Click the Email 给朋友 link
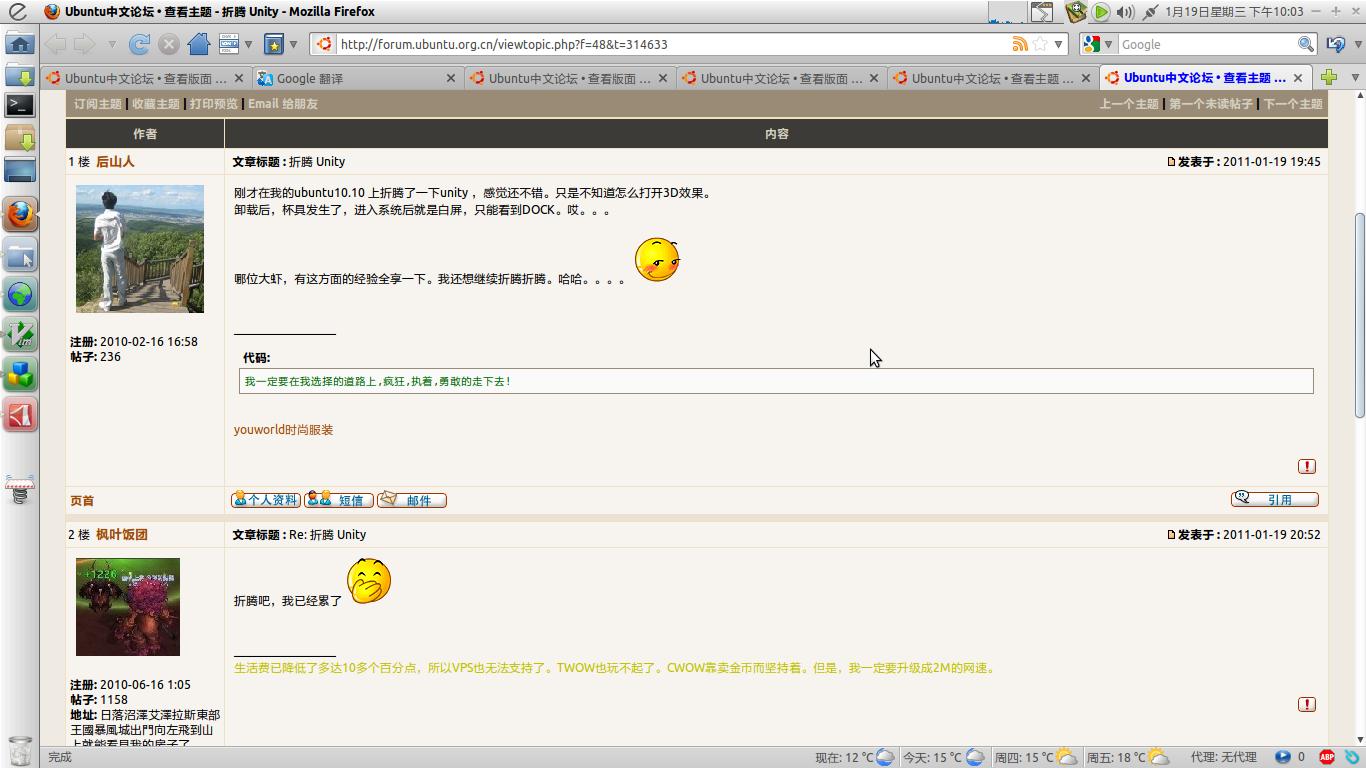The image size is (1366, 768). tap(283, 103)
